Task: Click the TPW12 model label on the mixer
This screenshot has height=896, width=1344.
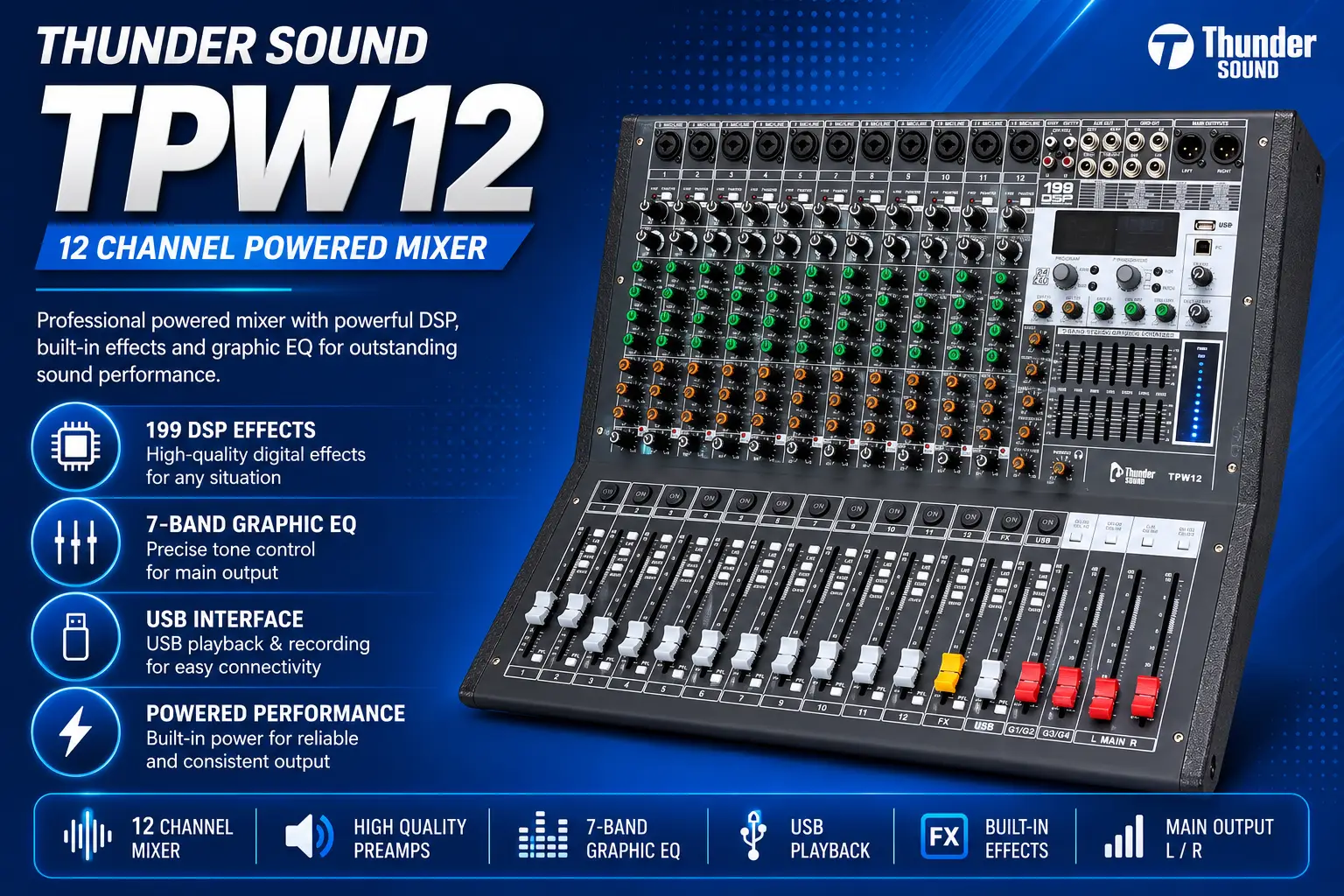Action: pyautogui.click(x=1185, y=477)
